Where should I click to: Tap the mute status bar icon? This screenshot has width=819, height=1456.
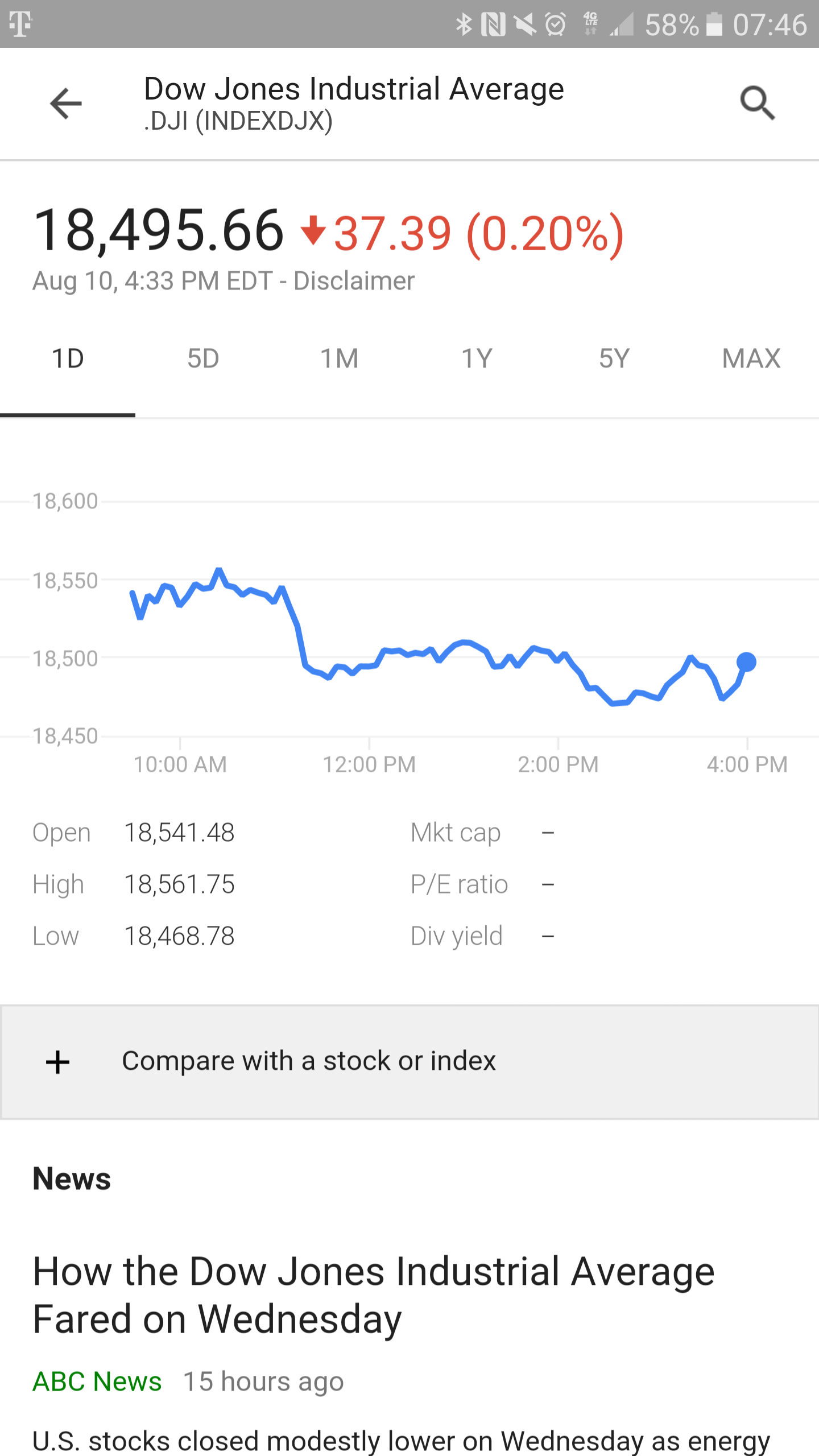click(525, 24)
